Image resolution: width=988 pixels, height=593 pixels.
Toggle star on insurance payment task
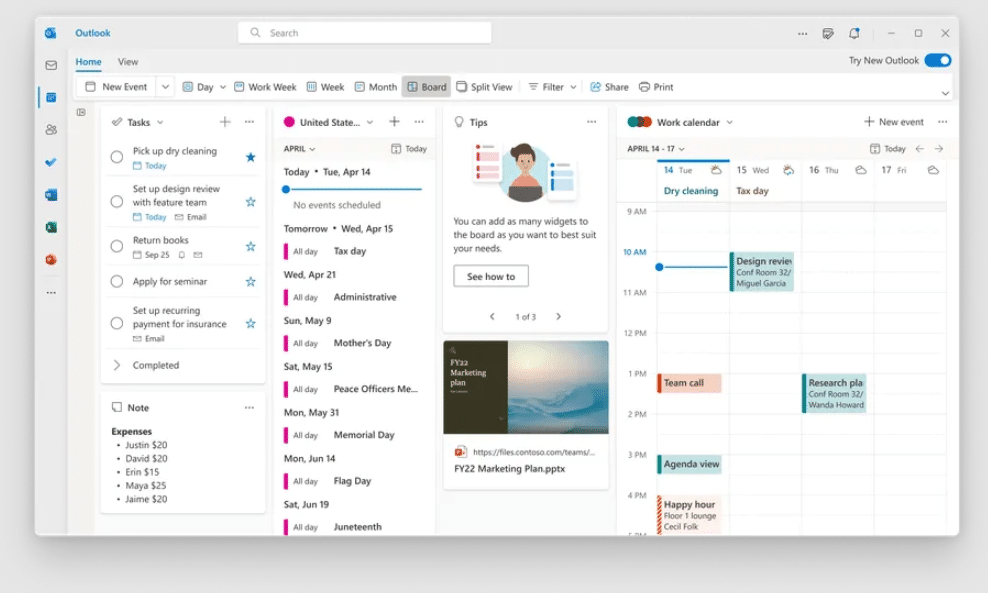pyautogui.click(x=251, y=323)
